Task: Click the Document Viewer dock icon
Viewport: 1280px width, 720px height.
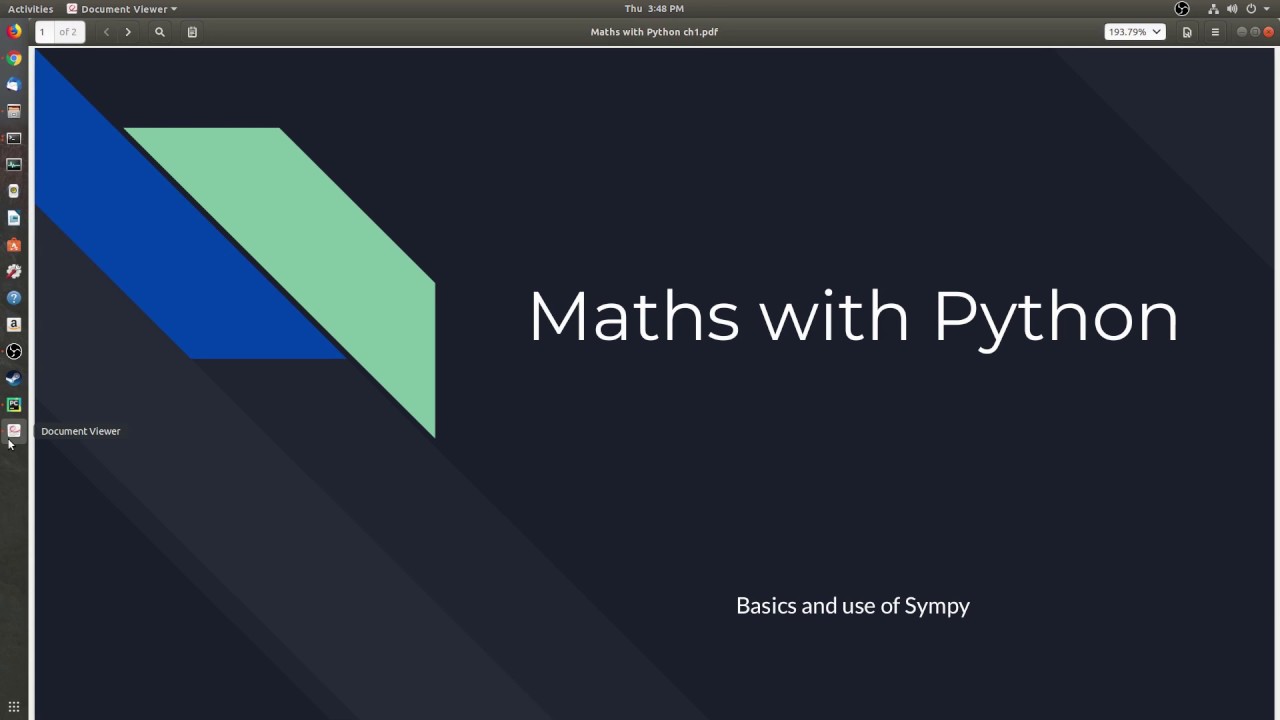Action: pyautogui.click(x=14, y=431)
